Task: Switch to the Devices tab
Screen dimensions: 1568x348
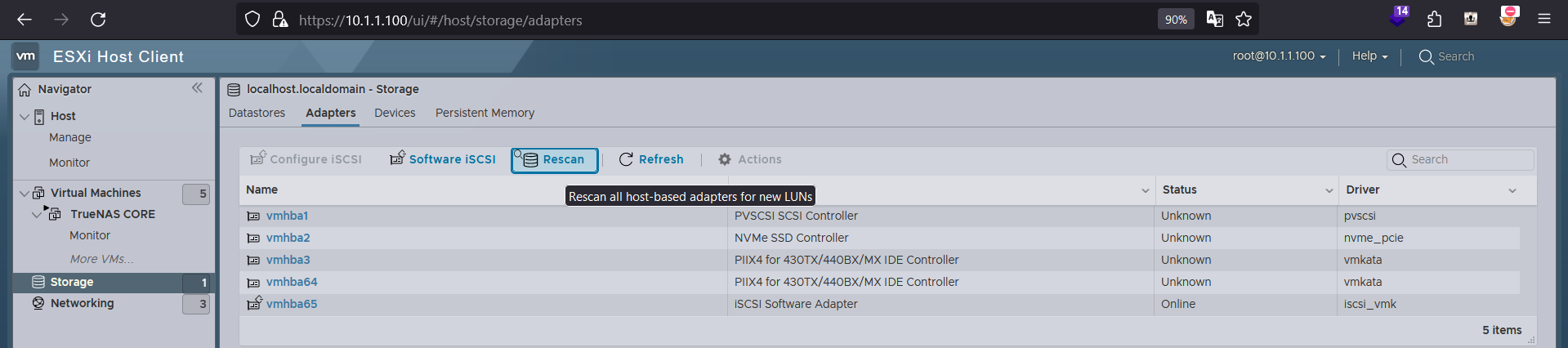Action: tap(395, 113)
